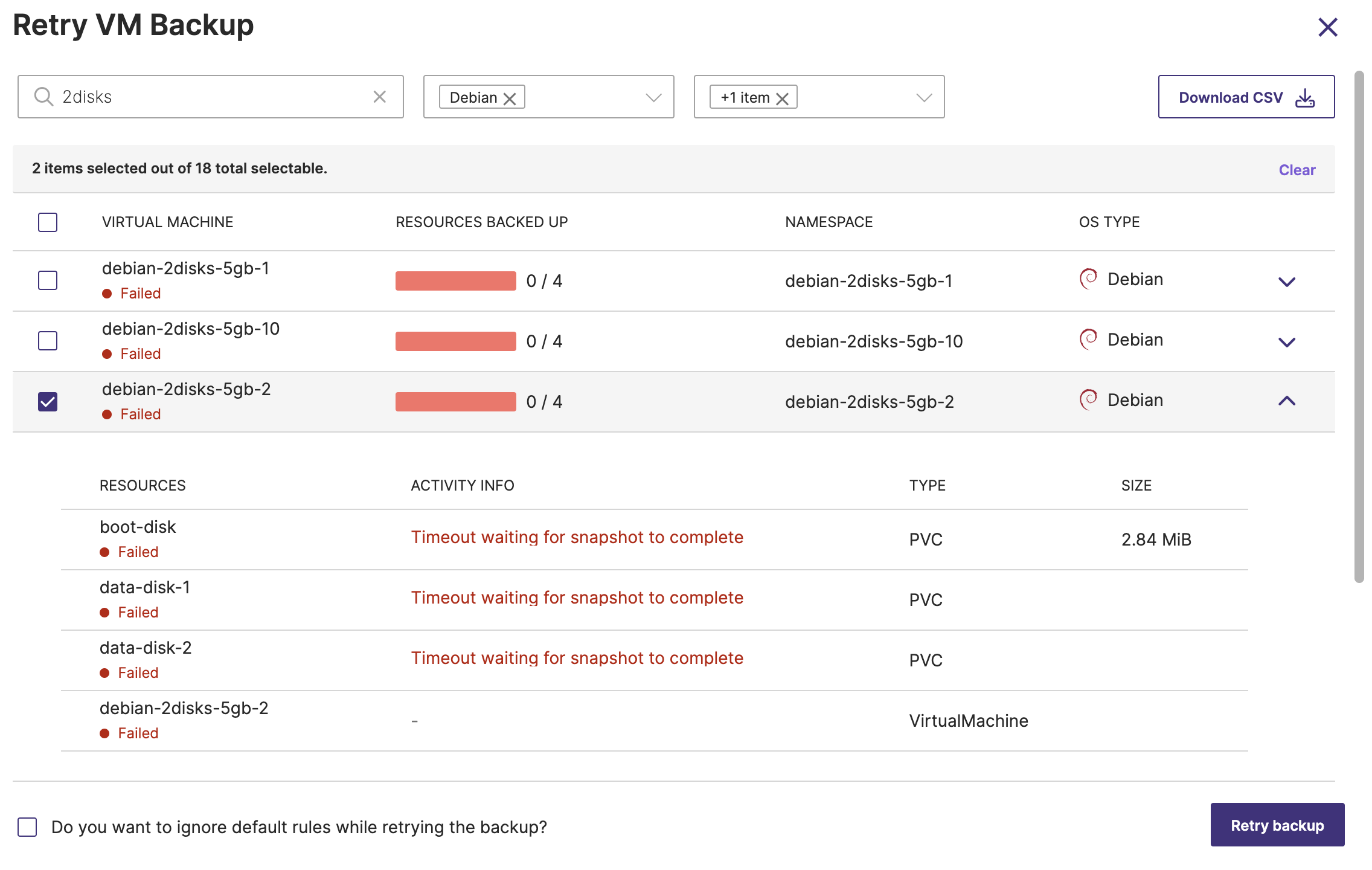
Task: Click the Clear selection link
Action: click(1297, 170)
